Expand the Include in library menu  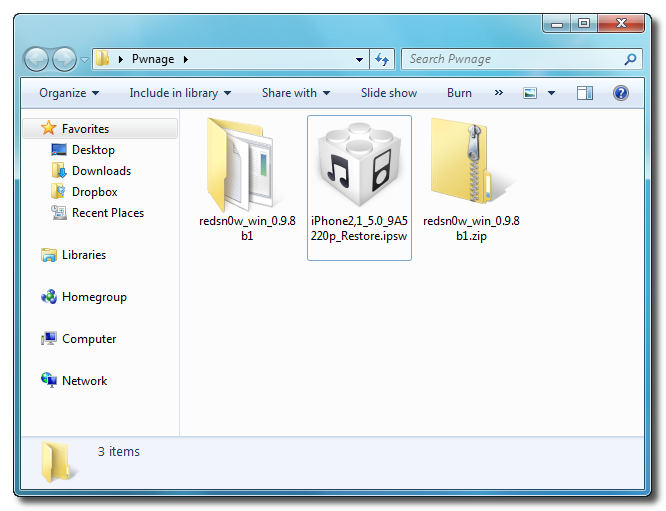pos(180,93)
